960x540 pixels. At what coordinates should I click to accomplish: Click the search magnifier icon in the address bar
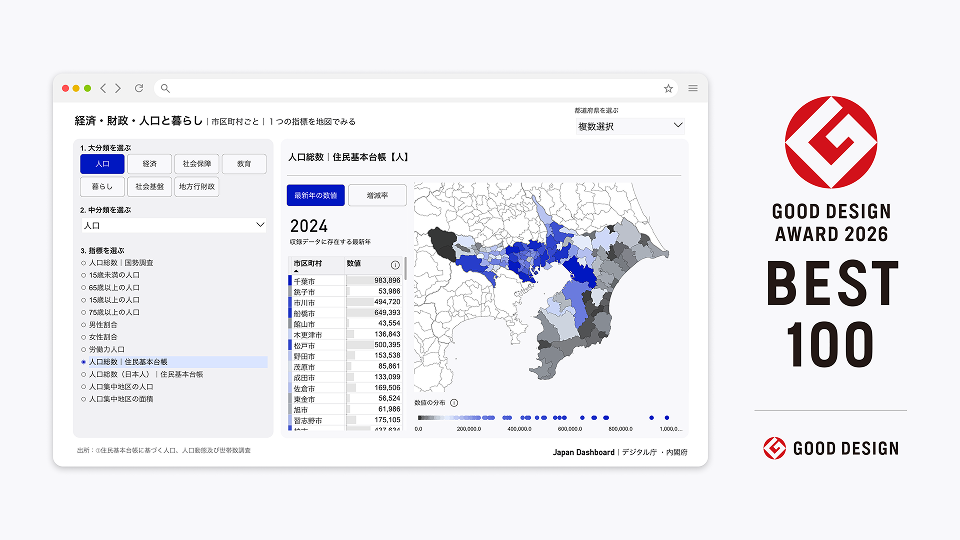[x=165, y=88]
